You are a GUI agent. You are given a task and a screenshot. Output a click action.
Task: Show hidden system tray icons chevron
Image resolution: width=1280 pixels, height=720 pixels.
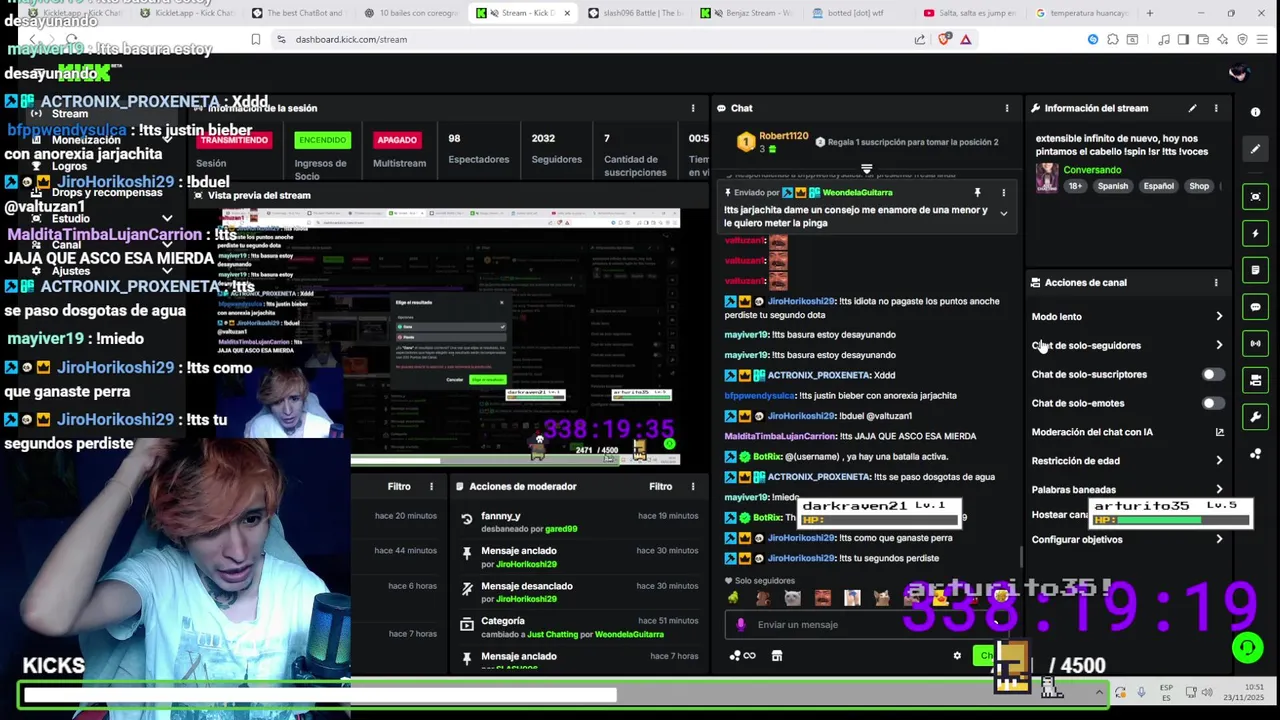(x=1099, y=692)
